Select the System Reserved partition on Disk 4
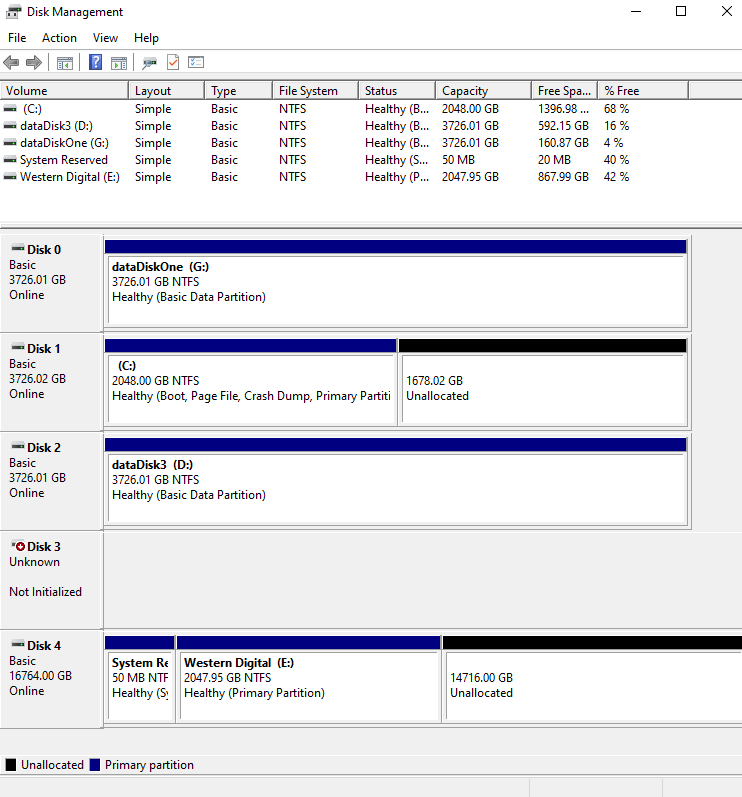The height and width of the screenshot is (797, 742). tap(140, 679)
